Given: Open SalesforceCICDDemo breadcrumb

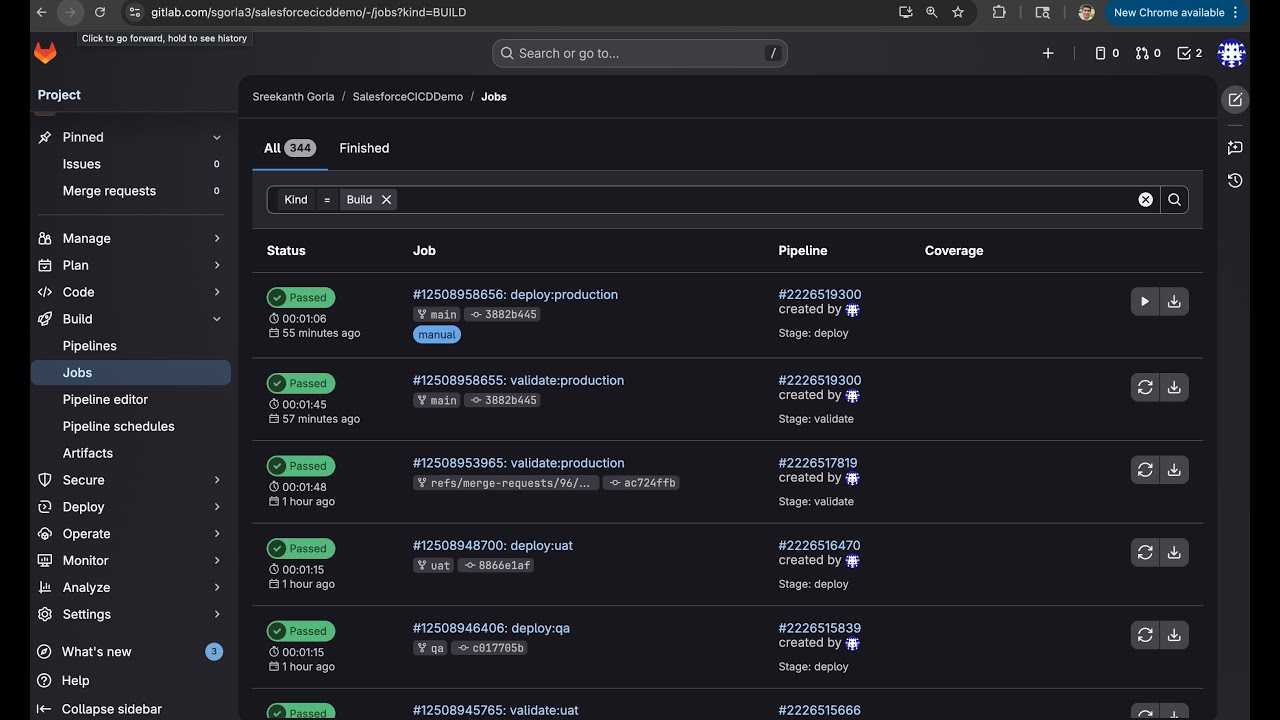Looking at the screenshot, I should 408,97.
